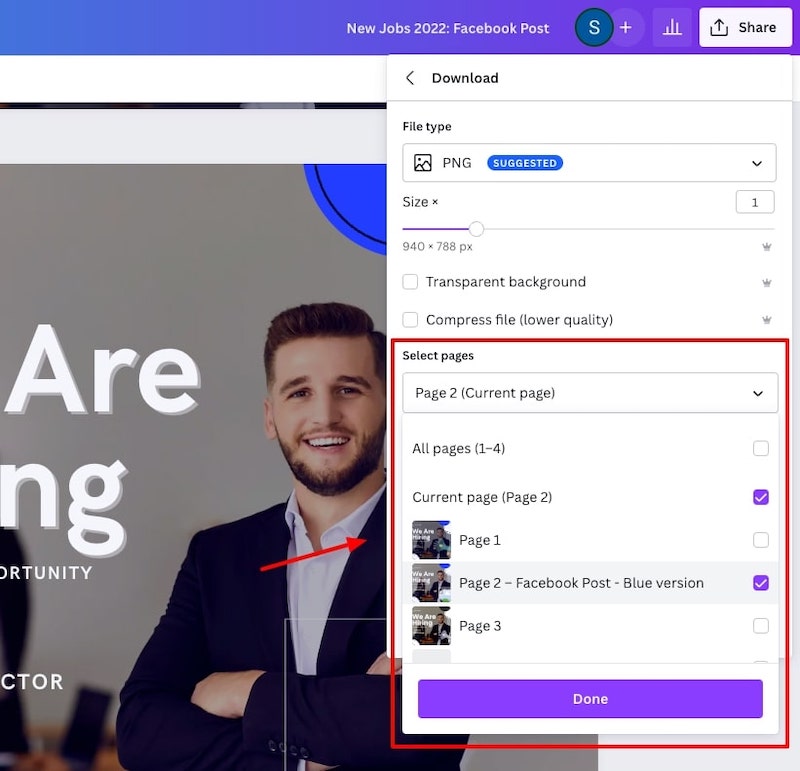
Task: Open the analytics bar chart icon
Action: (672, 28)
